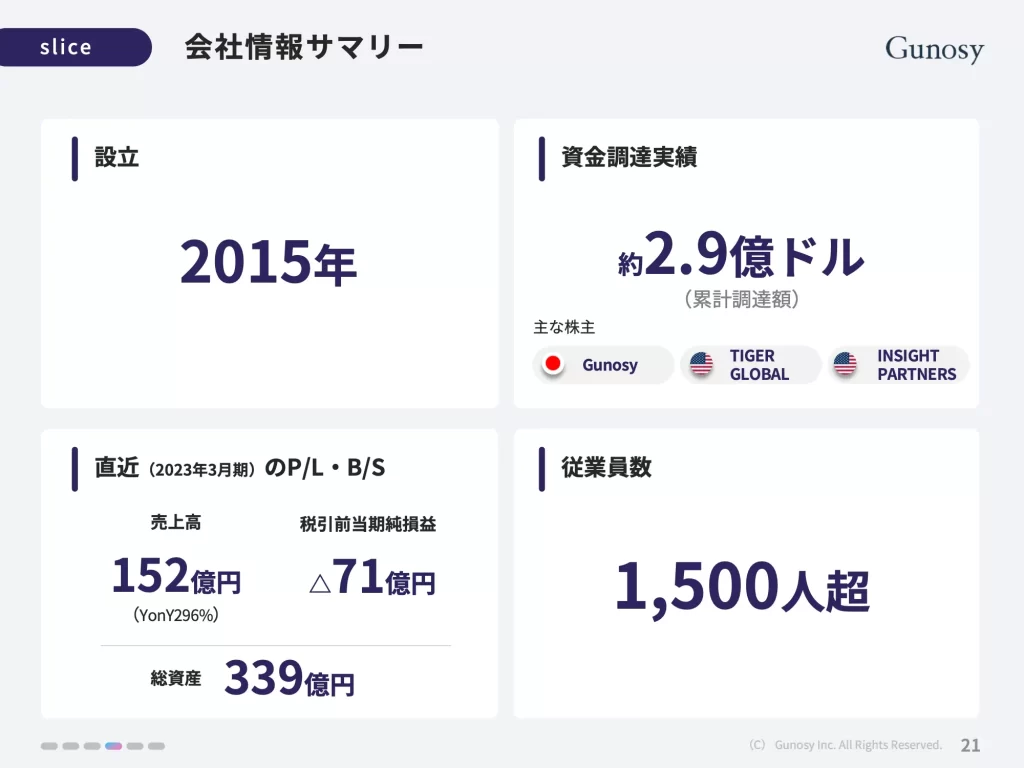
Task: Click the 1,500人超 employee count
Action: pos(741,588)
